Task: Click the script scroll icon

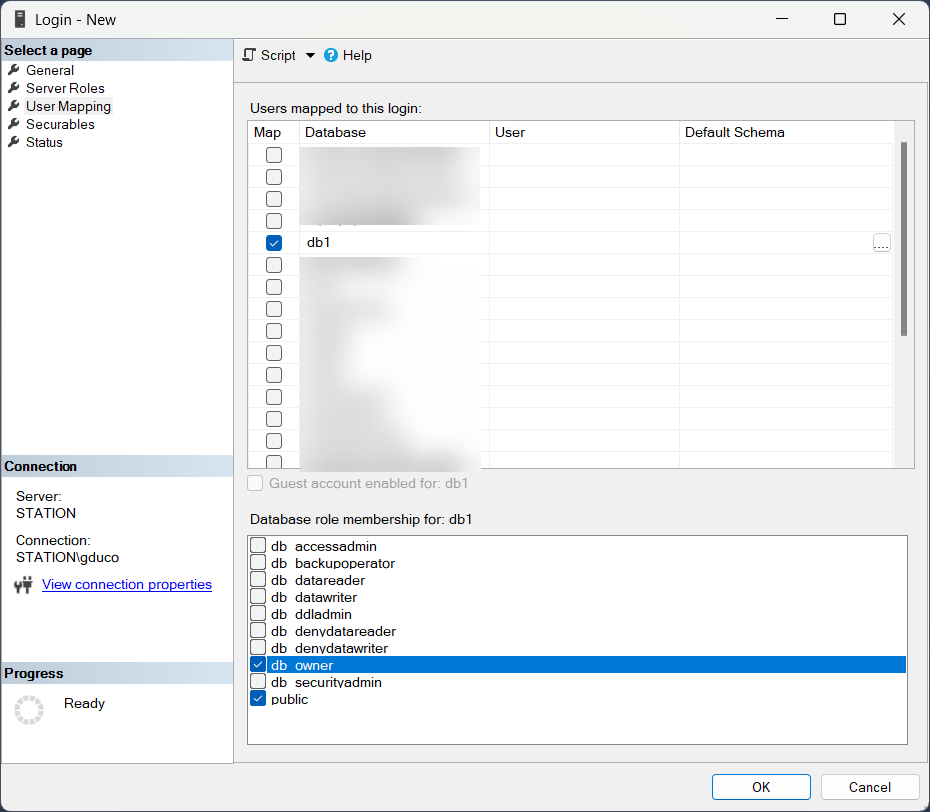Action: click(x=249, y=55)
